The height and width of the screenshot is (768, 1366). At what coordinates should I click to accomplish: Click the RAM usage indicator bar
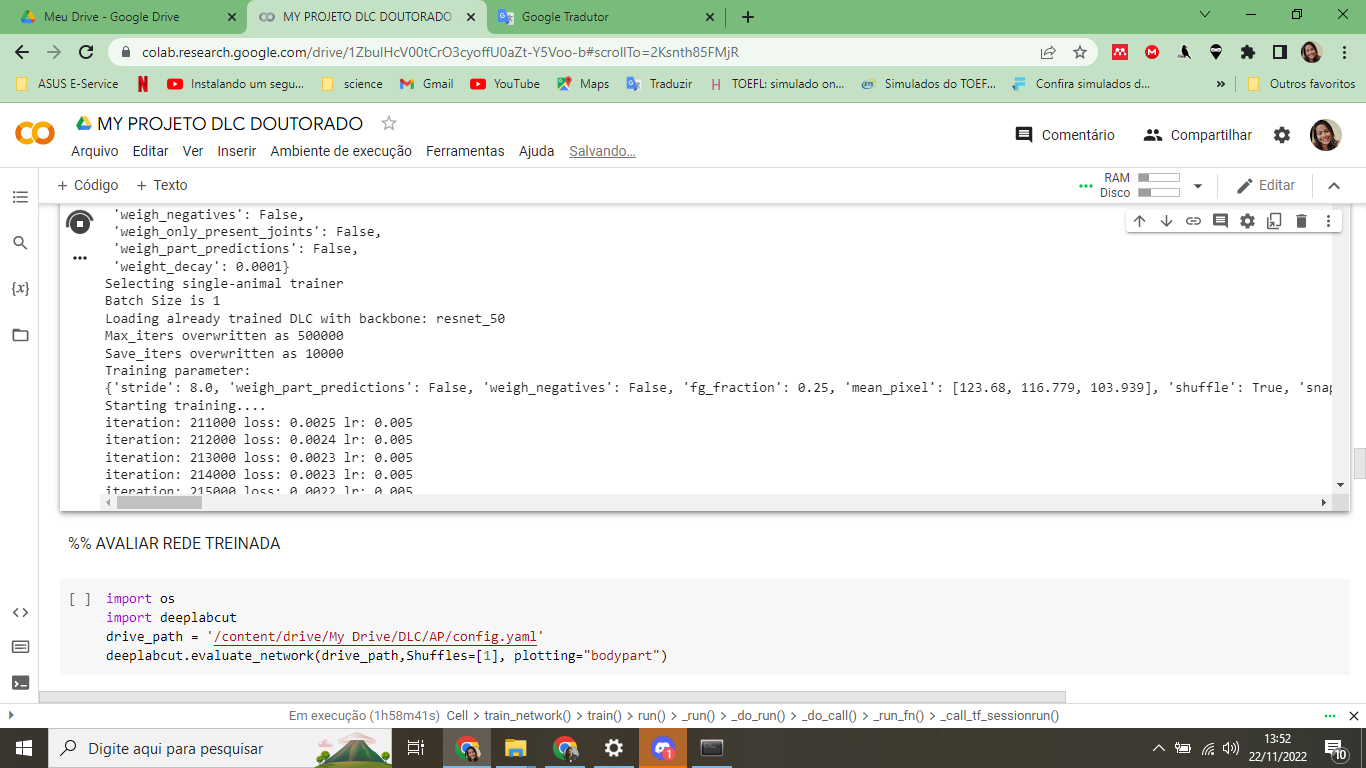click(x=1160, y=177)
